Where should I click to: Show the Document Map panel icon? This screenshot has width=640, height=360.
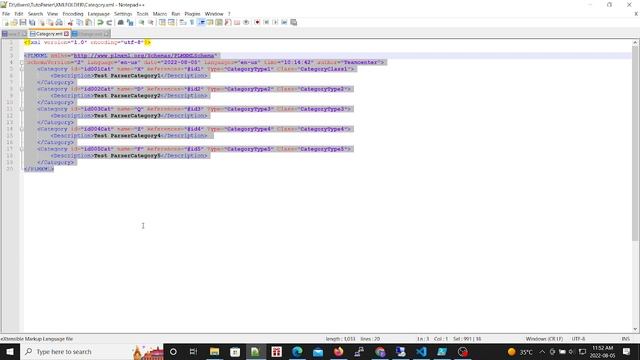coord(219,22)
